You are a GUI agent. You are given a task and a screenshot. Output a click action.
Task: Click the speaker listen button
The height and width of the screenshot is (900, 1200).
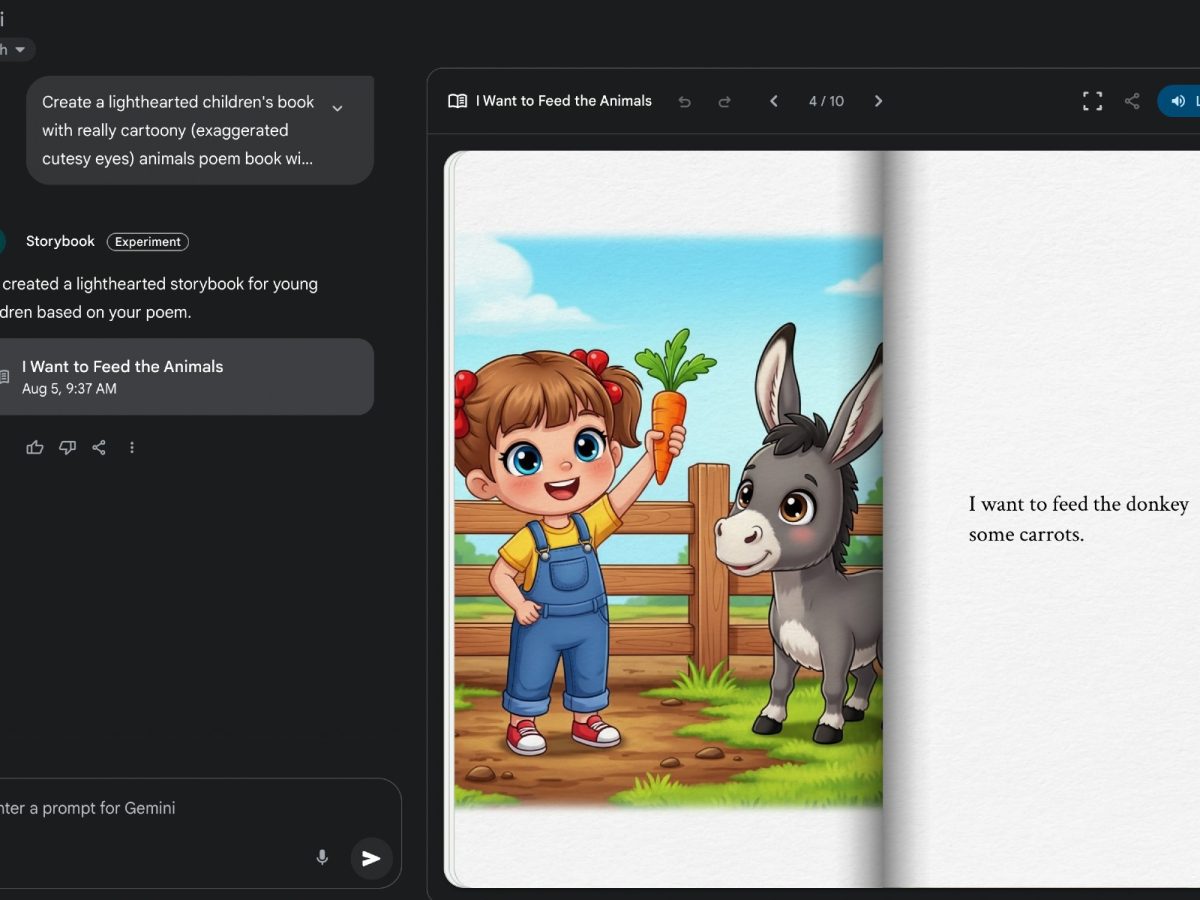click(x=1180, y=101)
